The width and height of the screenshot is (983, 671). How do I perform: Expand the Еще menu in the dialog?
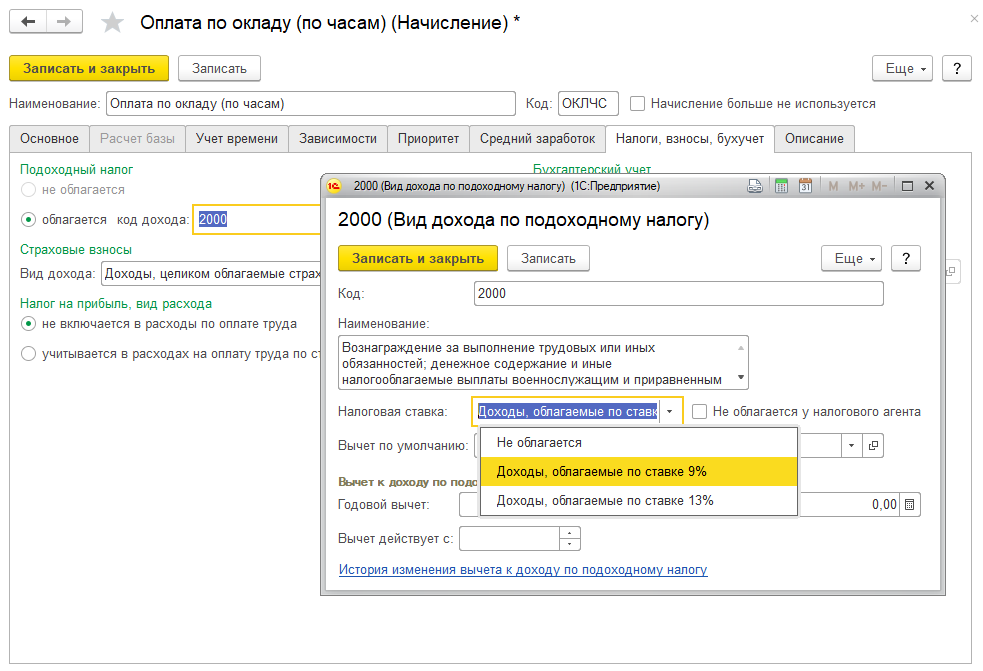pyautogui.click(x=849, y=258)
